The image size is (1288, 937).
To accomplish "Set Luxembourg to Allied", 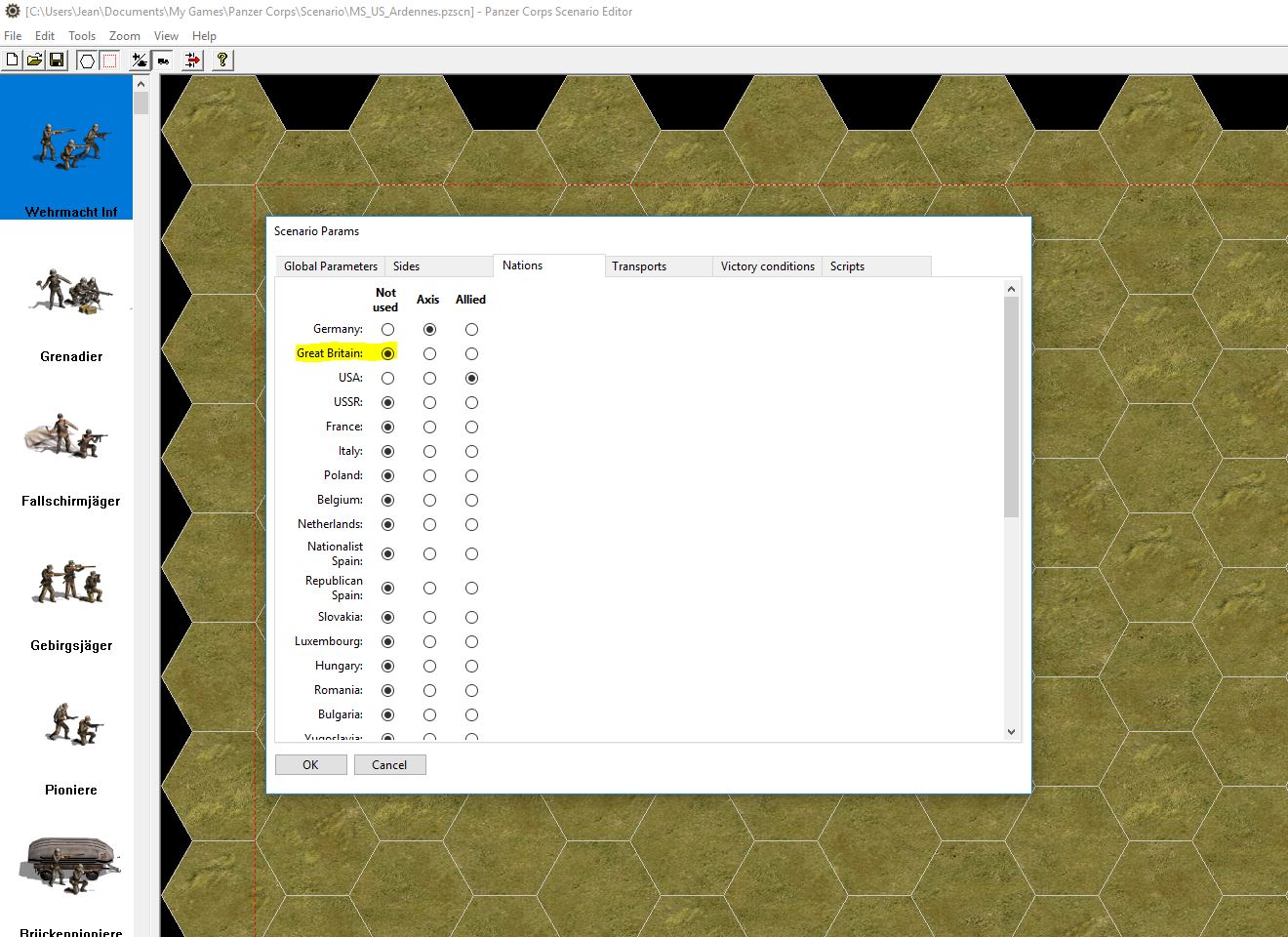I will 471,642.
